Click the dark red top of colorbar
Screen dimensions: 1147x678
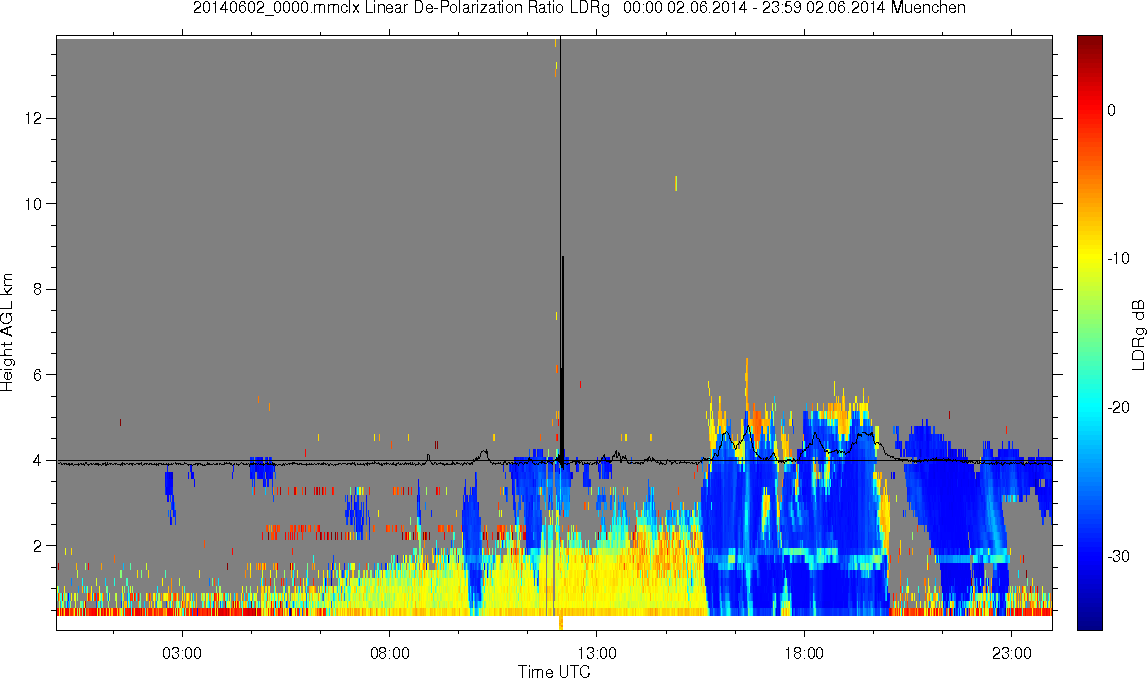click(x=1089, y=44)
